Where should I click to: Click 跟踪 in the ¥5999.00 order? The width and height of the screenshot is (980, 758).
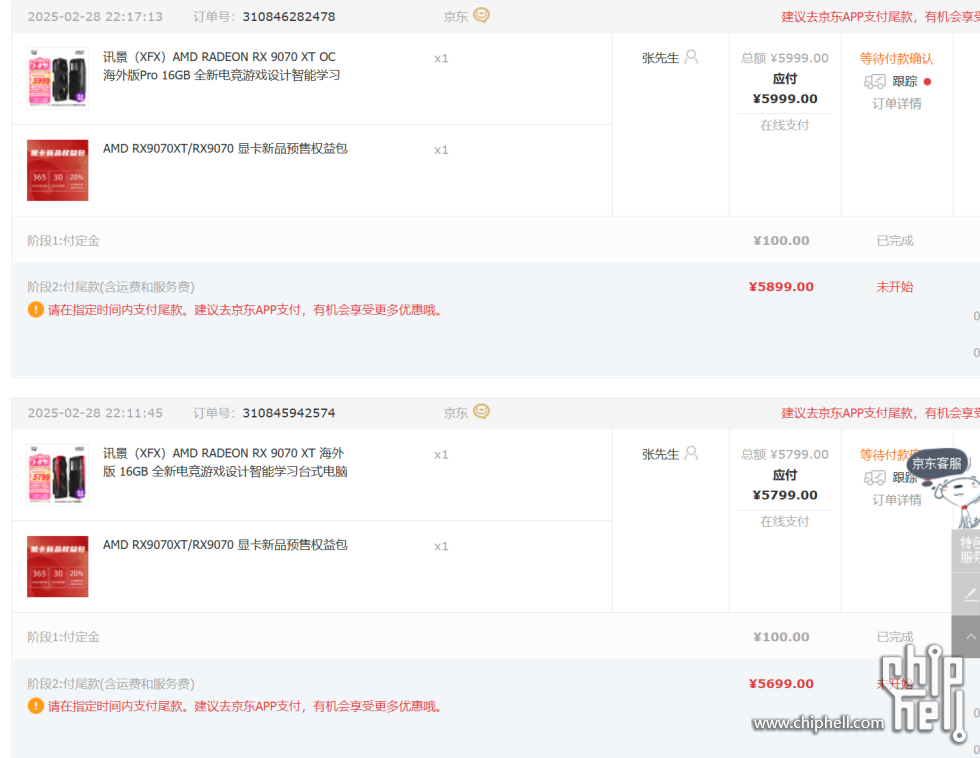[x=904, y=81]
